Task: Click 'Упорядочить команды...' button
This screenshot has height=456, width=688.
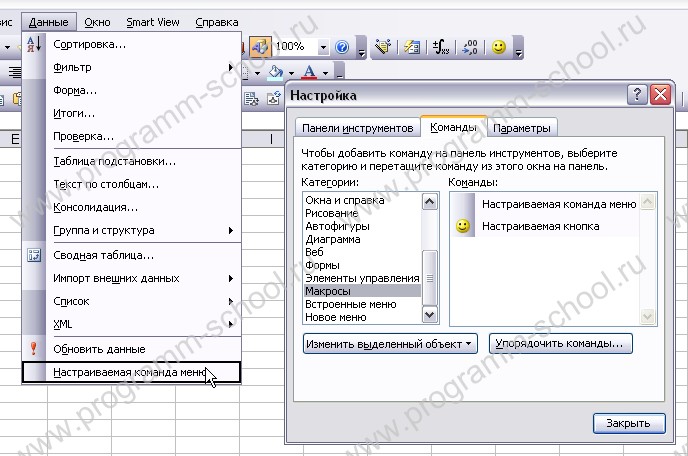Action: coord(562,344)
